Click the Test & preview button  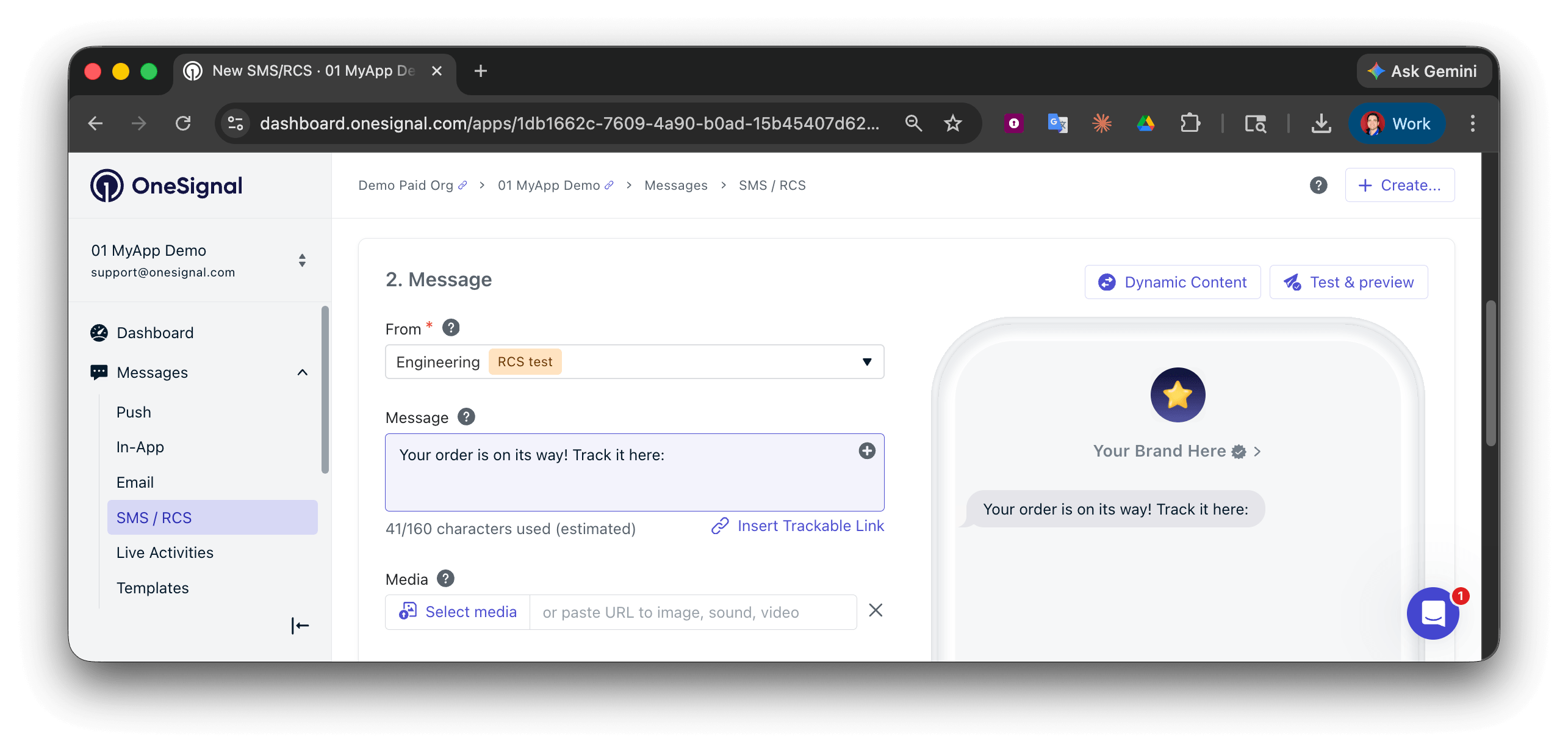click(1348, 283)
